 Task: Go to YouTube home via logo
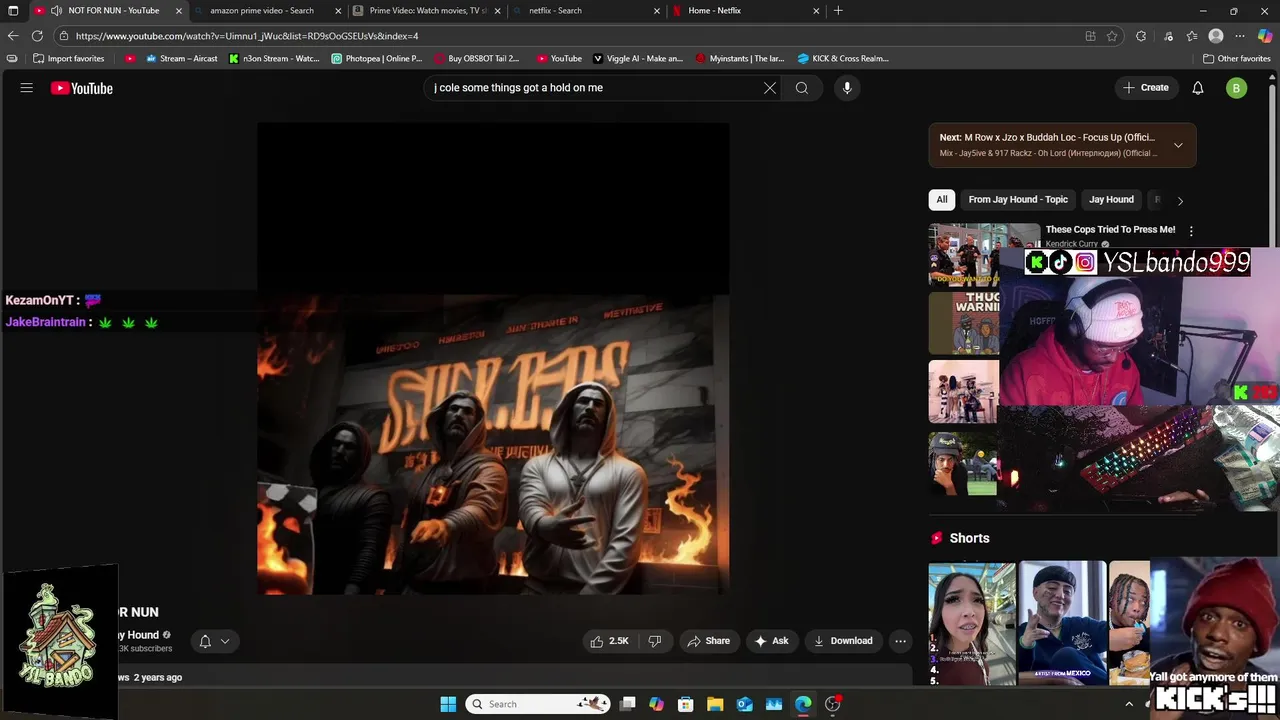[x=82, y=88]
